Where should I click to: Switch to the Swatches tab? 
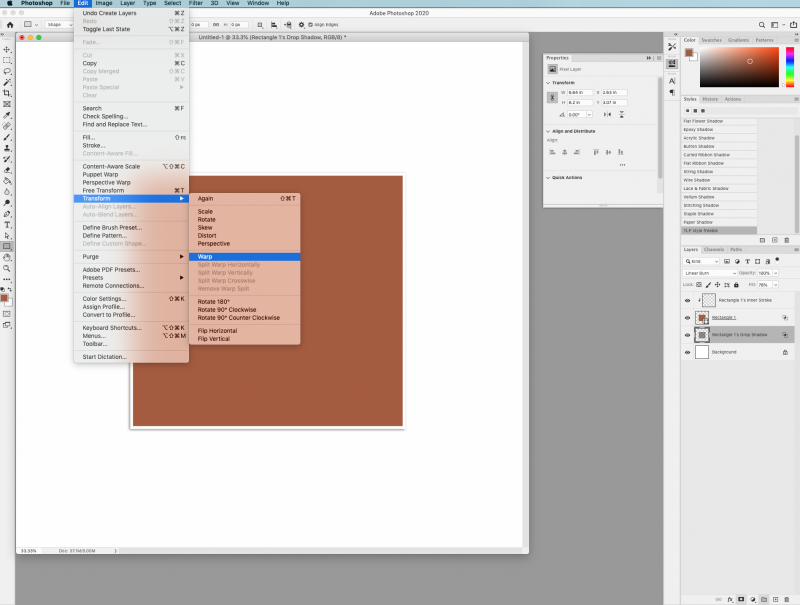coord(711,40)
